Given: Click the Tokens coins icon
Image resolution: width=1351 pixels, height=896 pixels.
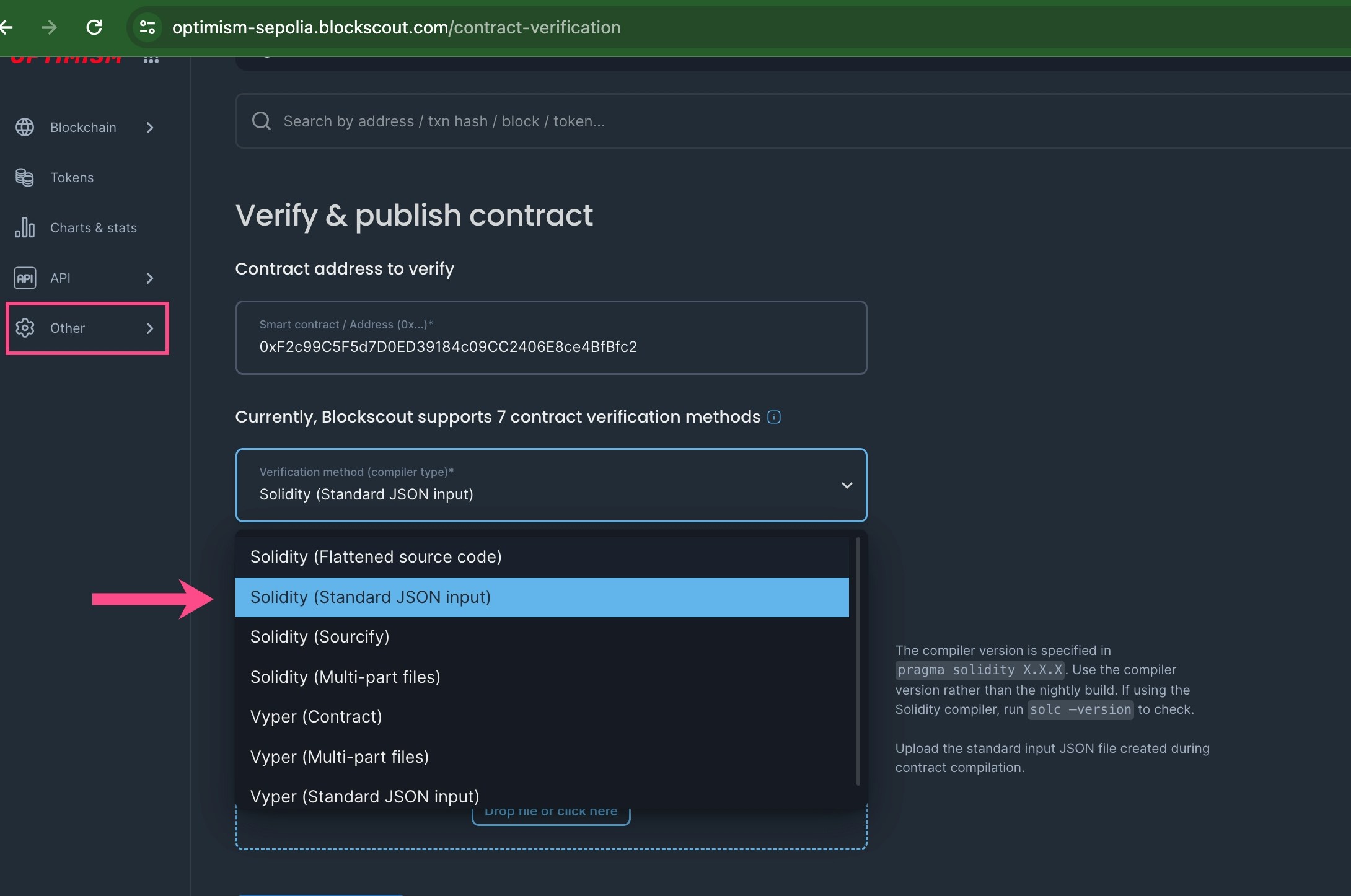Looking at the screenshot, I should [25, 177].
